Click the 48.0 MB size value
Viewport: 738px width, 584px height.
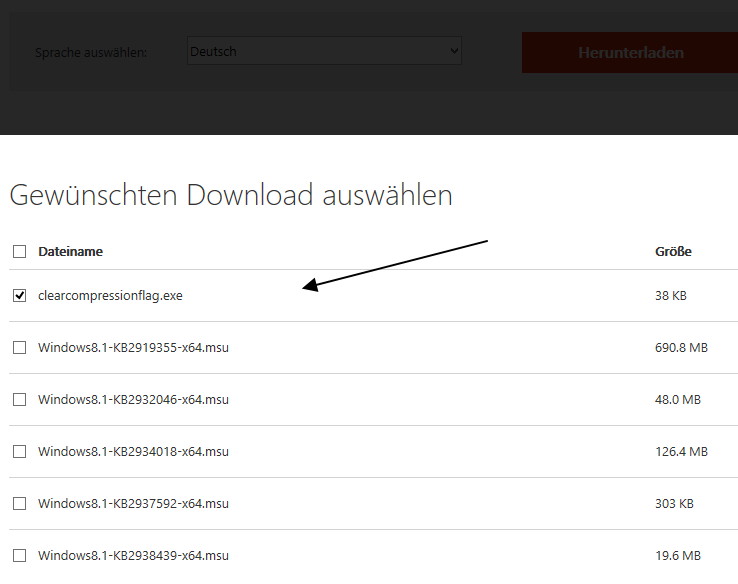pyautogui.click(x=678, y=400)
